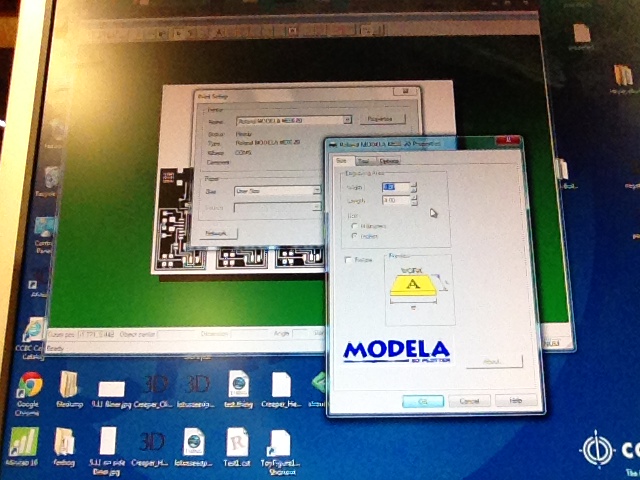This screenshot has height=480, width=640.
Task: Expand the paper Source dropdown in Print Setup
Action: (317, 207)
